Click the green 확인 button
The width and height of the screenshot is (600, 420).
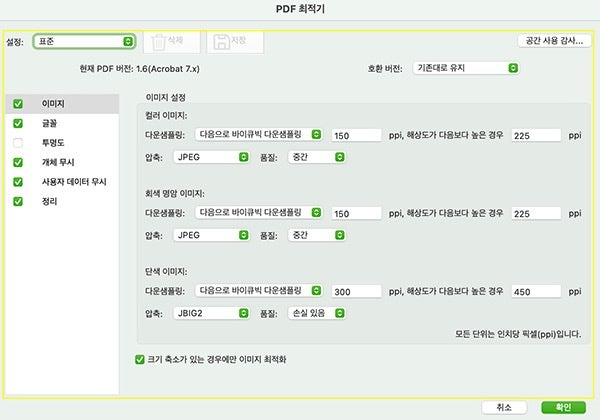562,407
